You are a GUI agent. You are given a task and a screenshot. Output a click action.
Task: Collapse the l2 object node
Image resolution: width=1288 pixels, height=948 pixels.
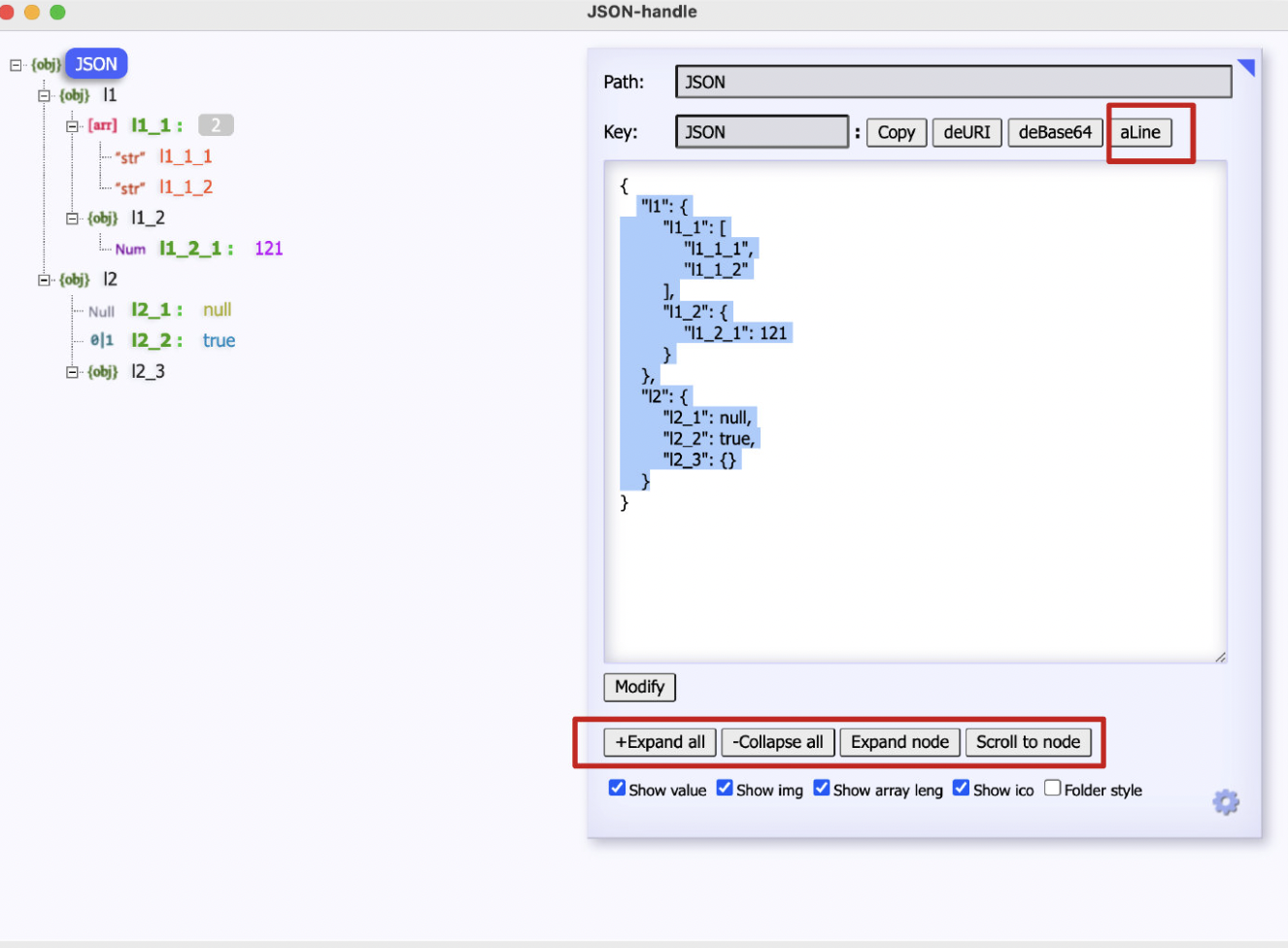point(44,280)
